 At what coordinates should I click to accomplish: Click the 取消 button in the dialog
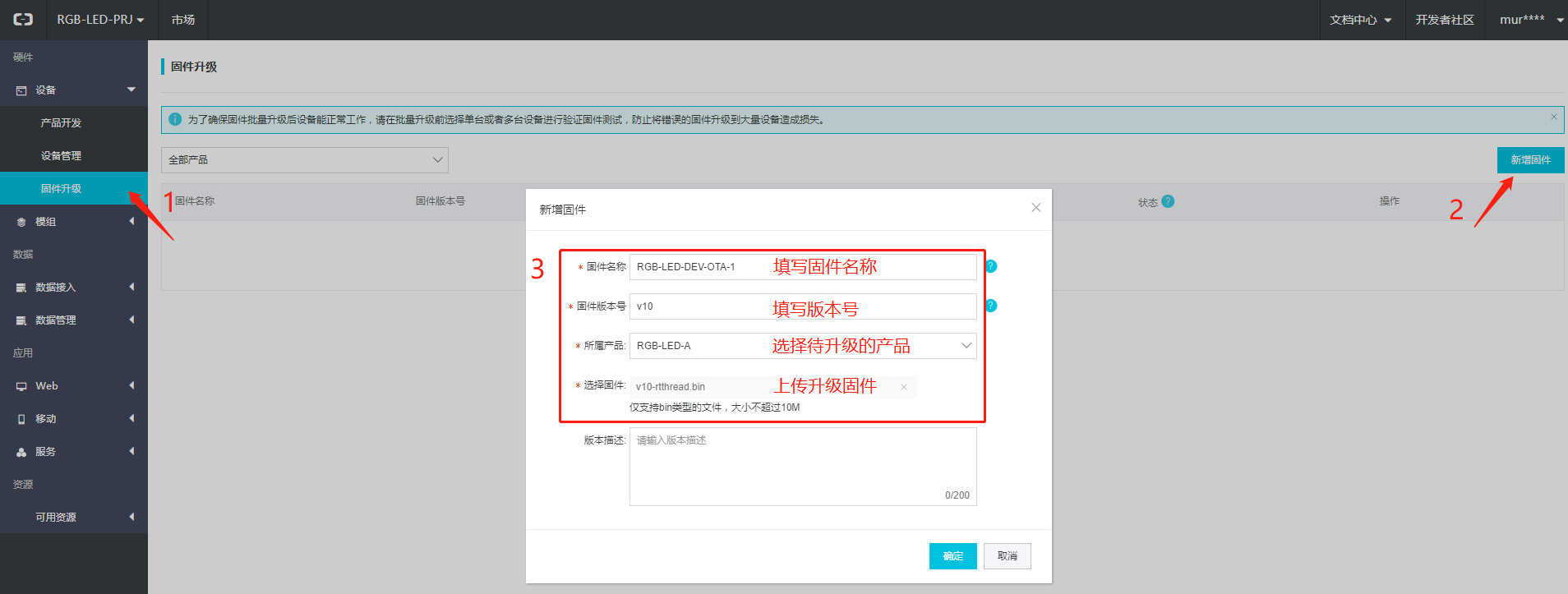1007,556
